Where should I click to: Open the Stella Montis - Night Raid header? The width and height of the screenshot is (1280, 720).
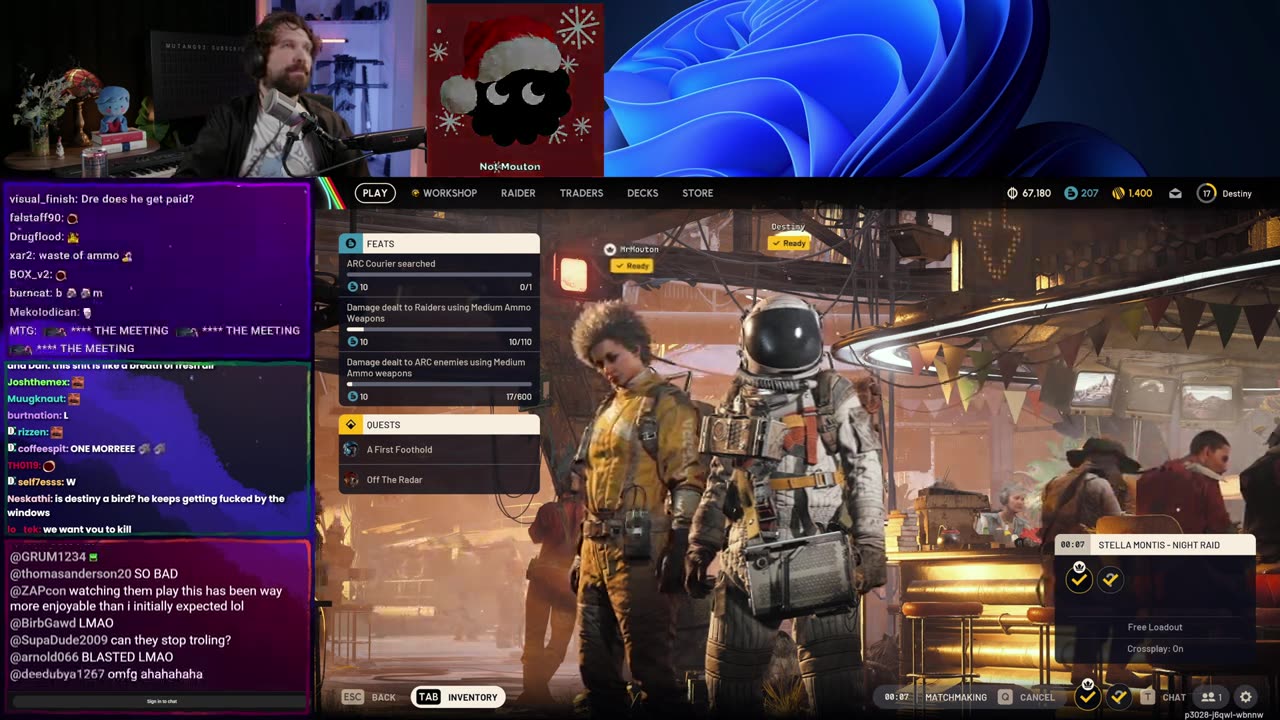tap(1155, 545)
